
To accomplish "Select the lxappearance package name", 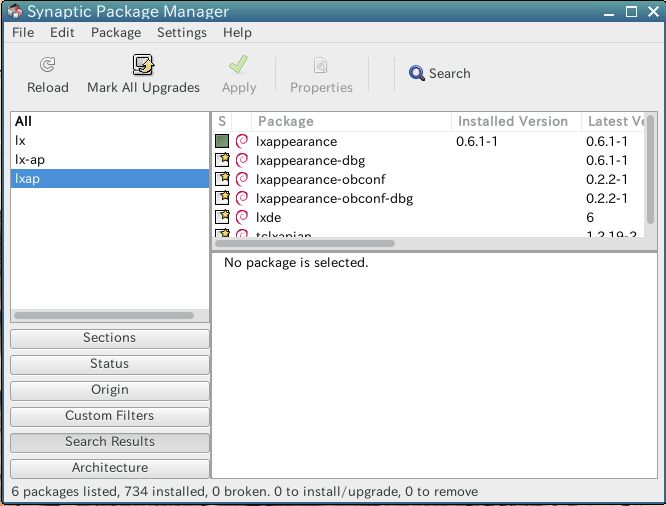I will pos(296,141).
